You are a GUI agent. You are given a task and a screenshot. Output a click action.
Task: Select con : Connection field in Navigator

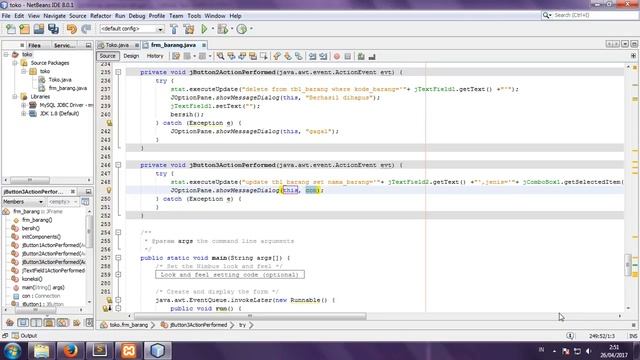point(40,296)
